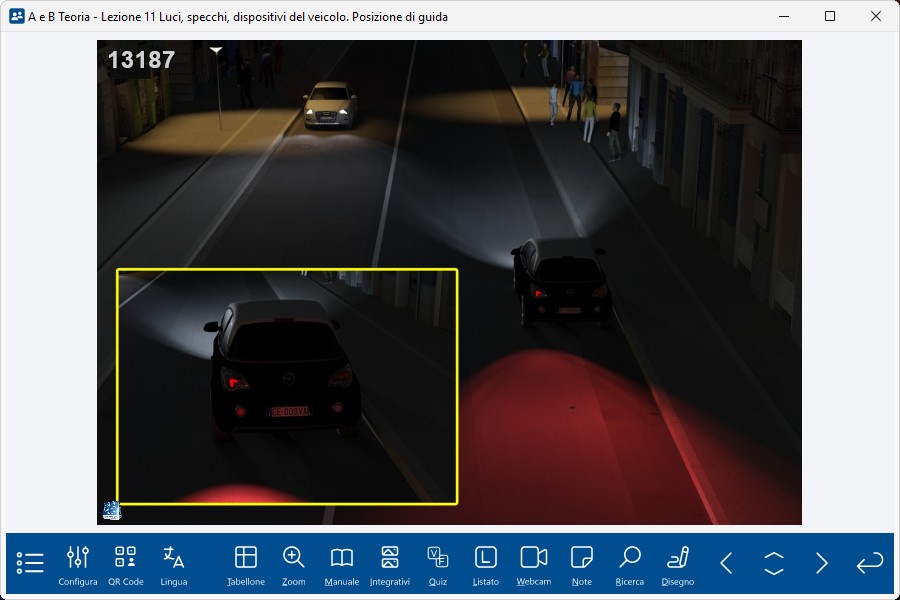This screenshot has width=900, height=600.
Task: Open Configura settings
Action: click(x=78, y=565)
